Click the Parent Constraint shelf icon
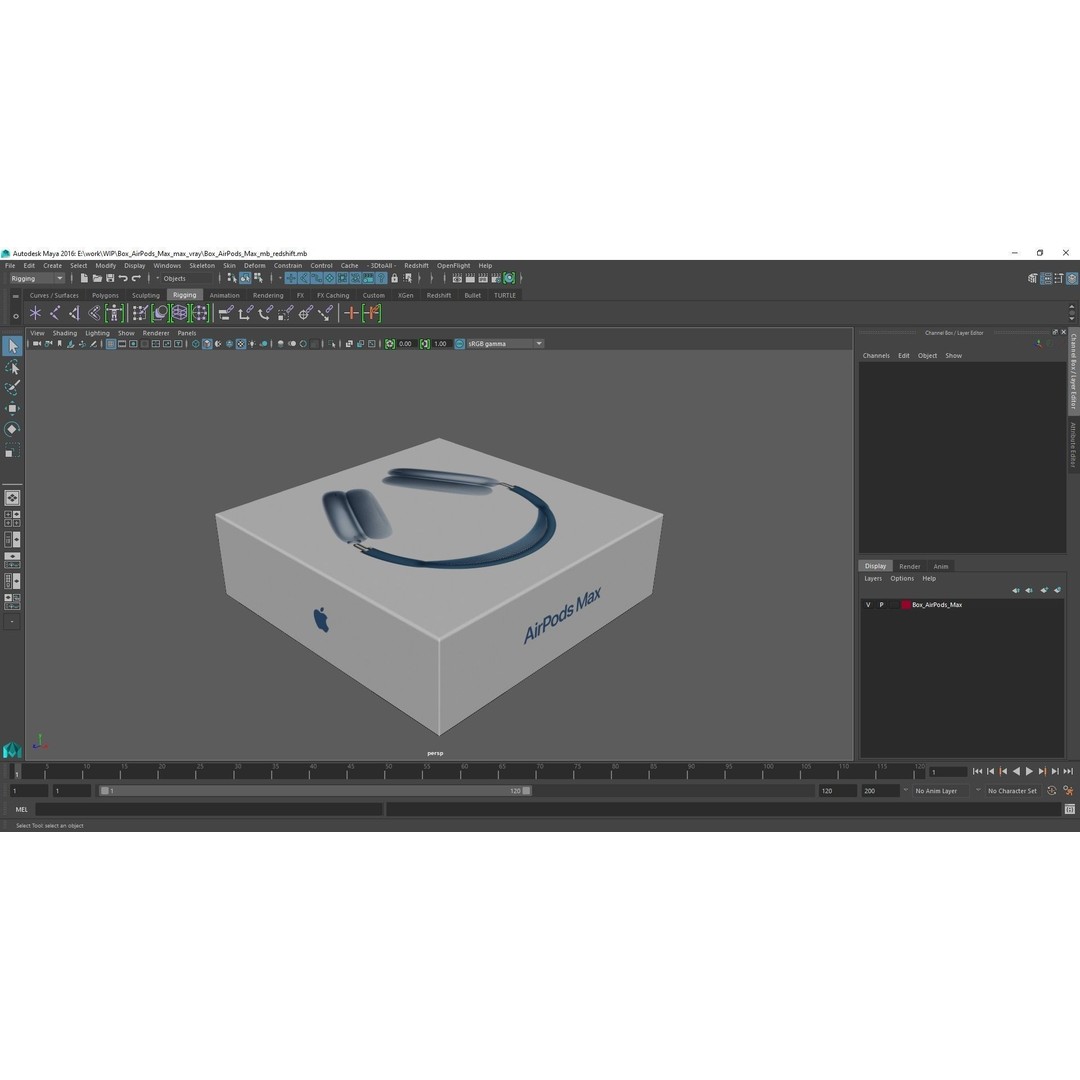Viewport: 1080px width, 1080px height. tap(226, 313)
